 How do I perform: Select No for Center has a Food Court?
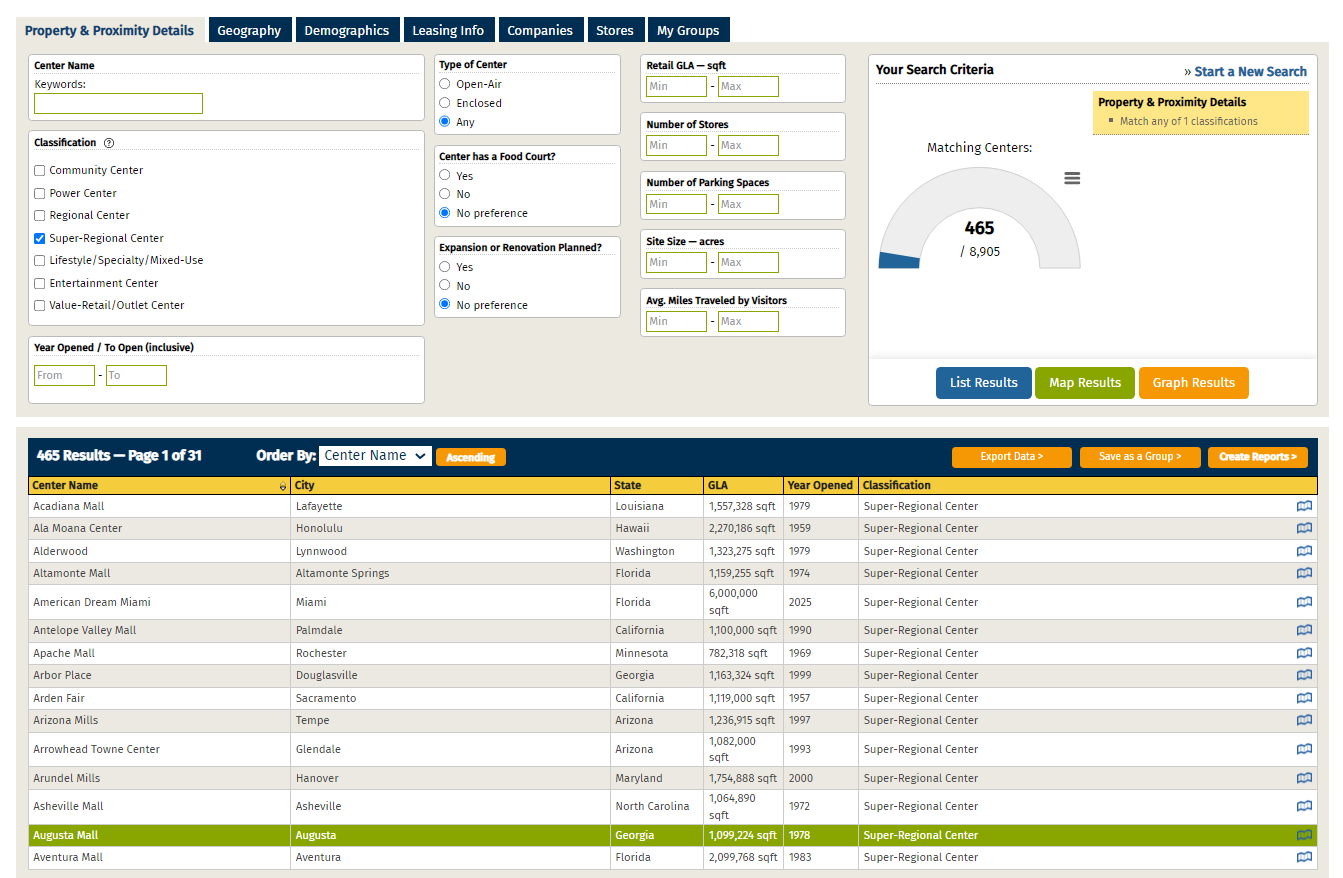(445, 194)
